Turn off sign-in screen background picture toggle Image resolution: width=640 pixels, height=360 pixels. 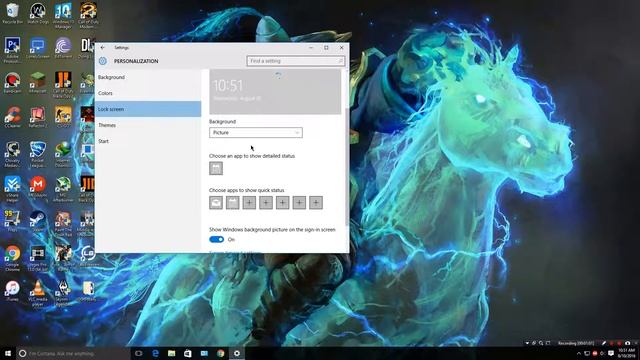pyautogui.click(x=216, y=239)
